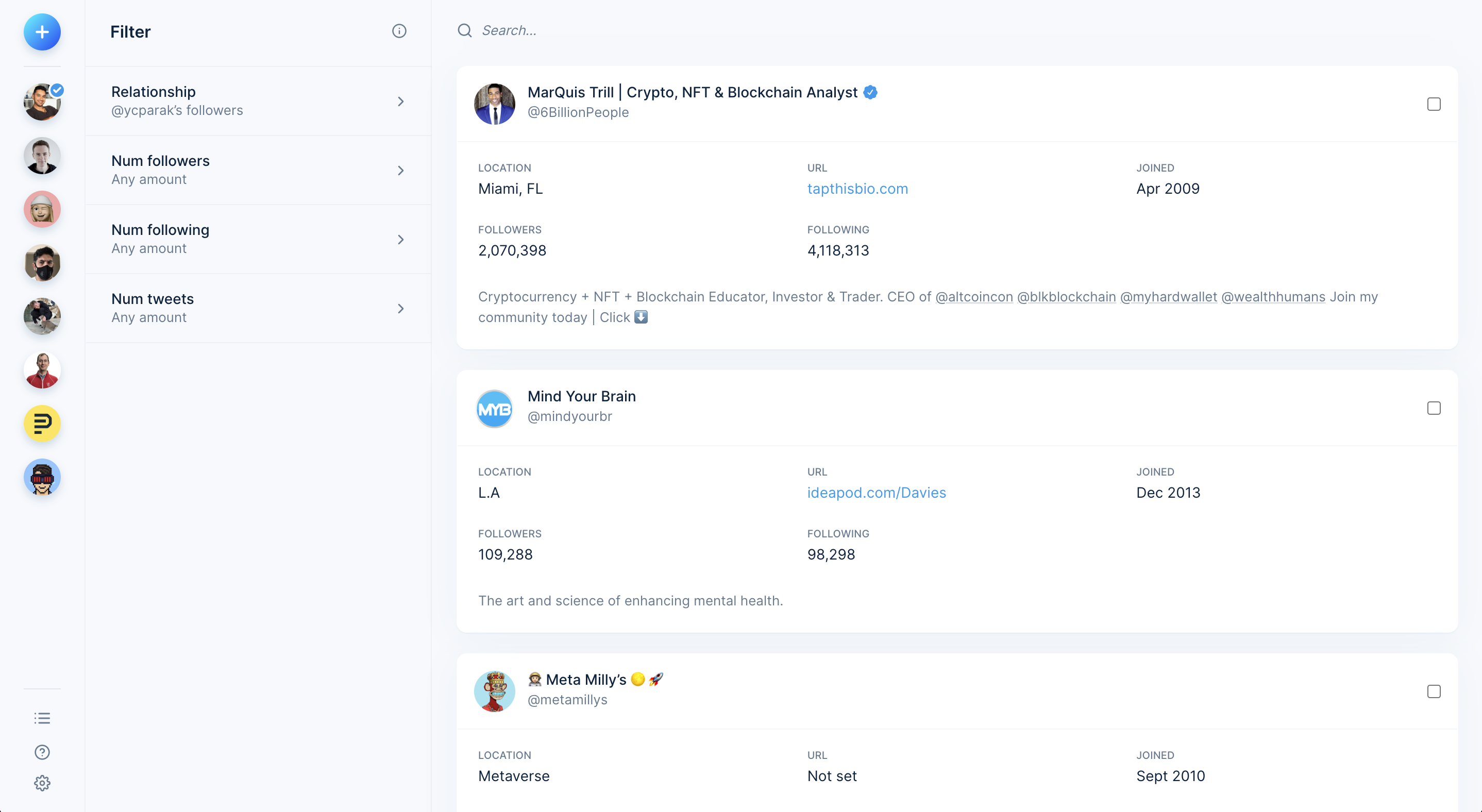Viewport: 1482px width, 812px height.
Task: Check the MarQuis Trill profile checkbox
Action: pyautogui.click(x=1433, y=104)
